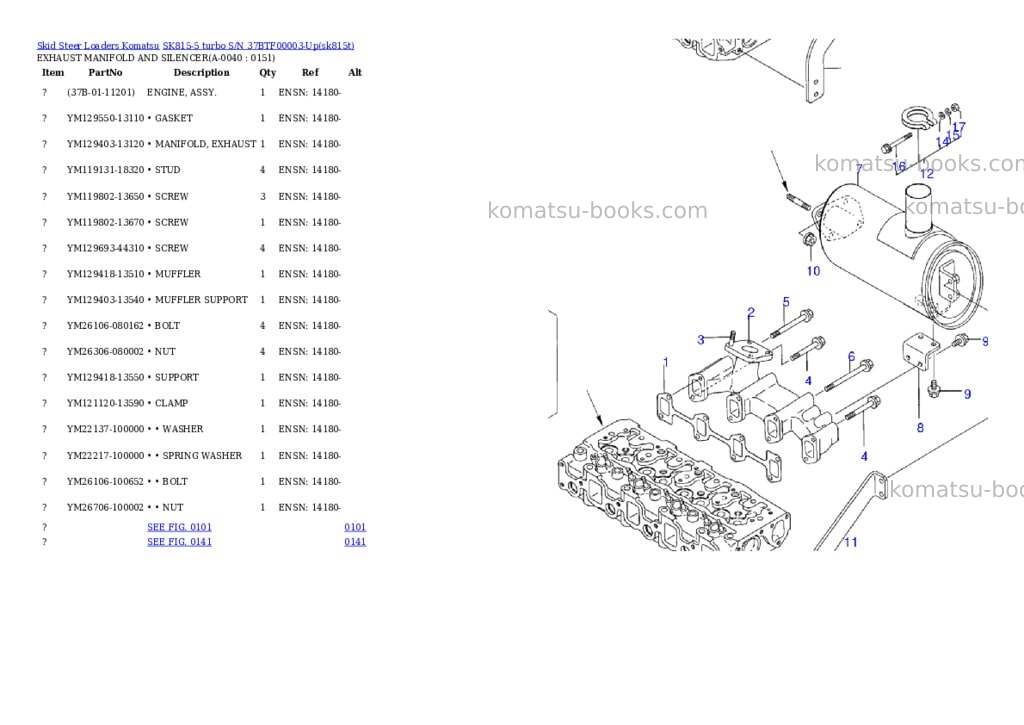This screenshot has width=1024, height=725.
Task: Select part number YM26106-080162
Action: tap(105, 326)
